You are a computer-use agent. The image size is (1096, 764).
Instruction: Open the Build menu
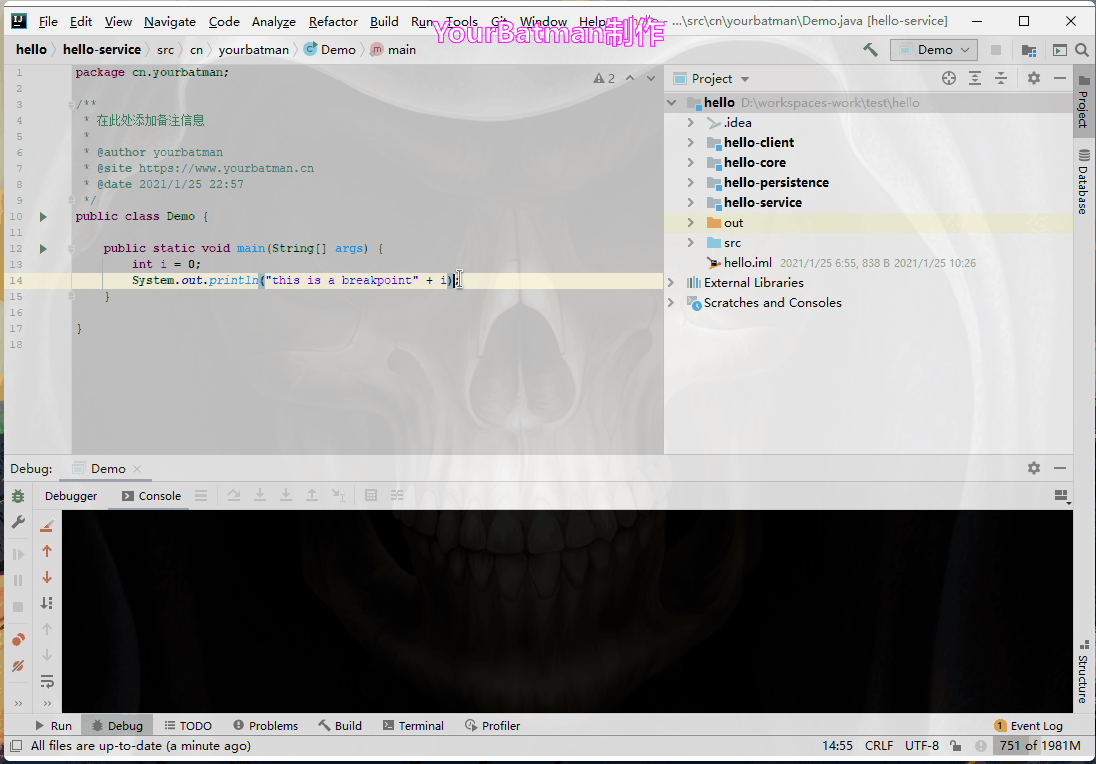384,22
